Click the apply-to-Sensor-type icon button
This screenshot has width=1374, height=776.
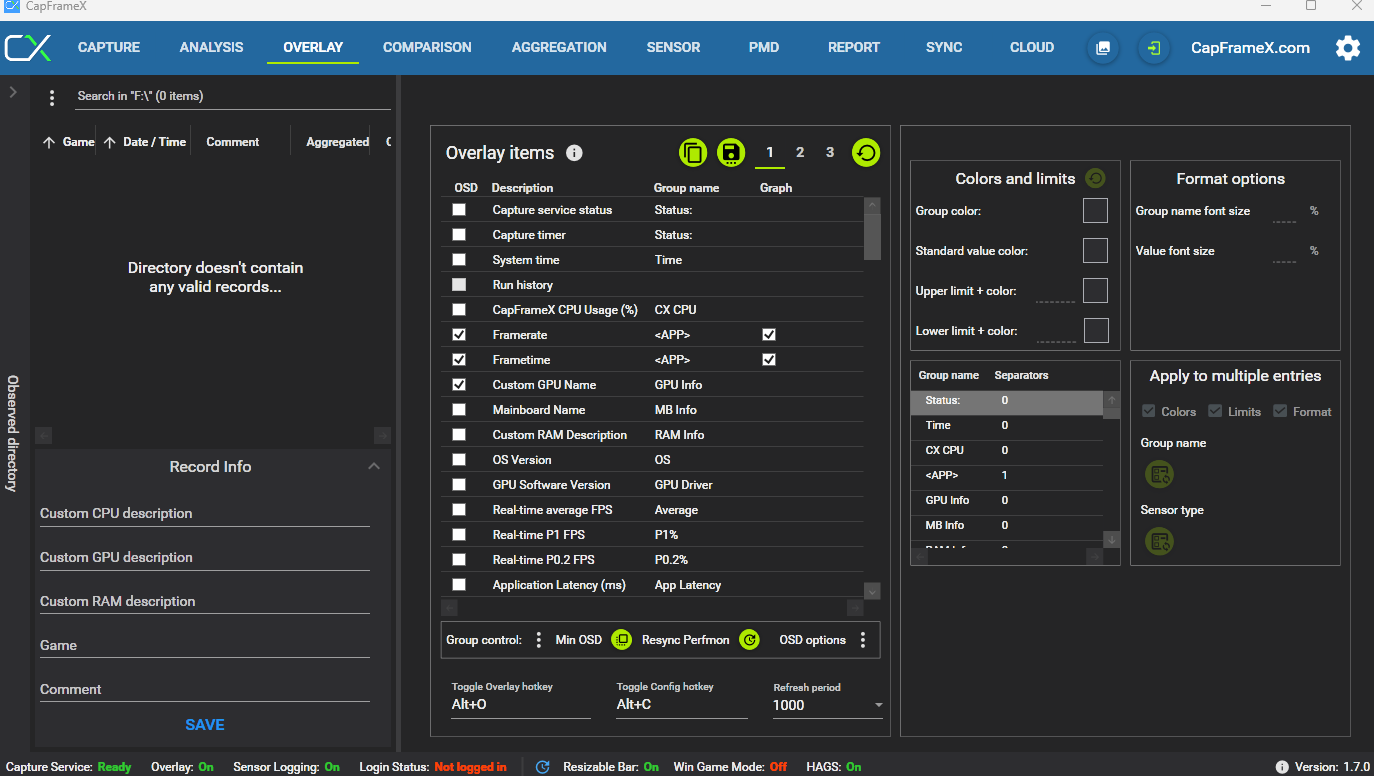point(1159,542)
